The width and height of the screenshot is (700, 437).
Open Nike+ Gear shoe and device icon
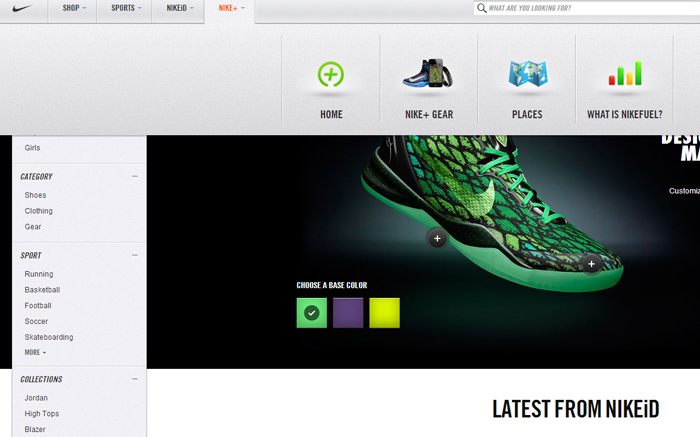[429, 73]
